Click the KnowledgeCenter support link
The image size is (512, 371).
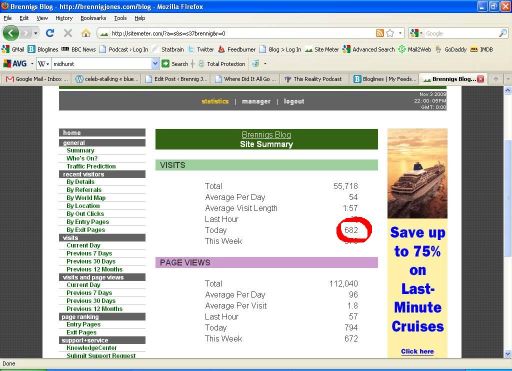pyautogui.click(x=91, y=348)
